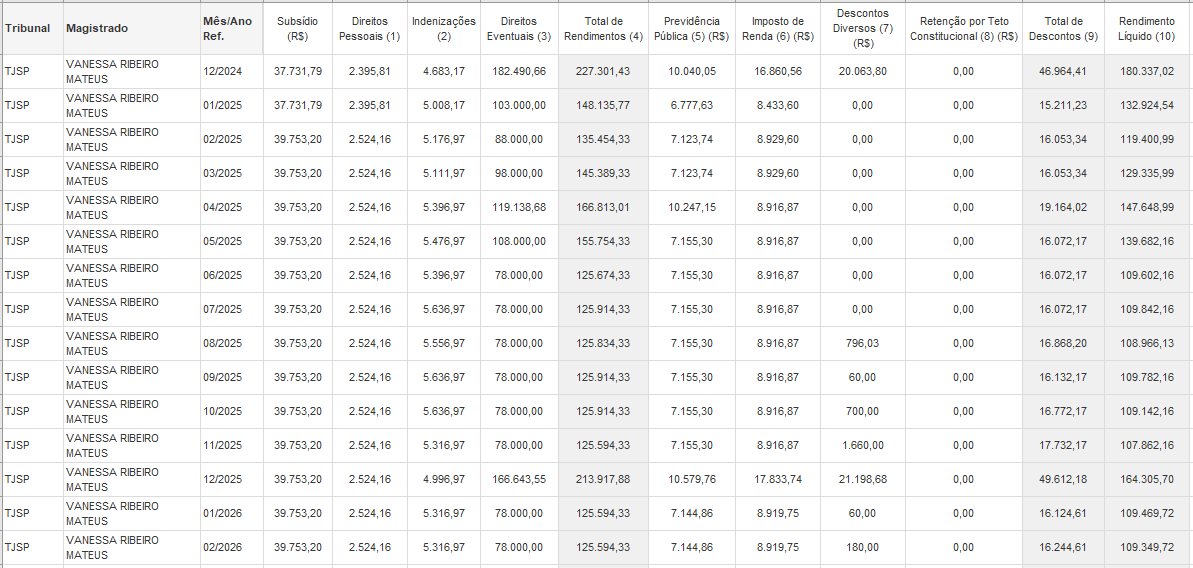Click the 5.476,97 indenizações cell
The width and height of the screenshot is (1193, 568).
point(444,241)
